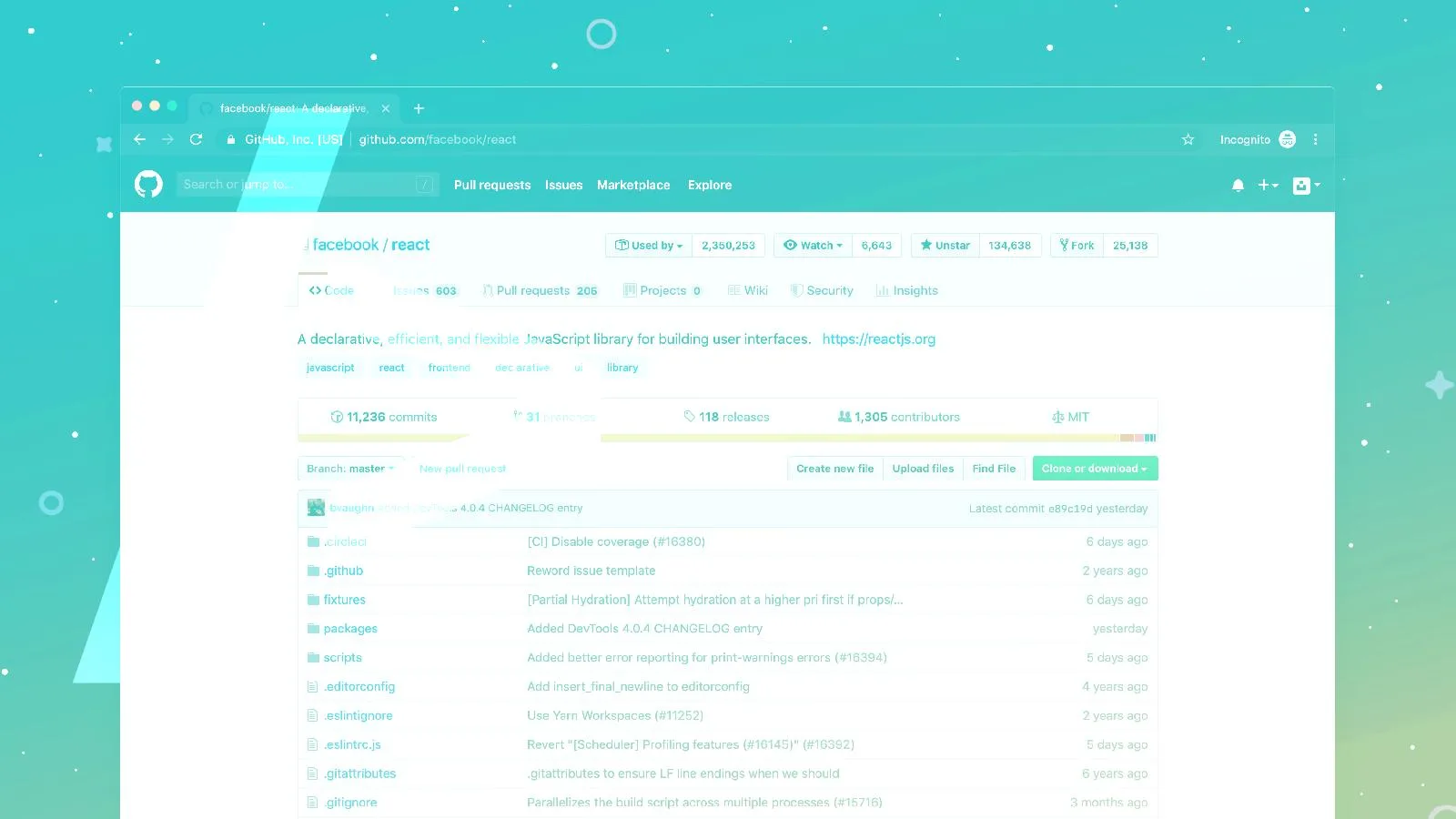Open the .gitignore file

(x=350, y=803)
